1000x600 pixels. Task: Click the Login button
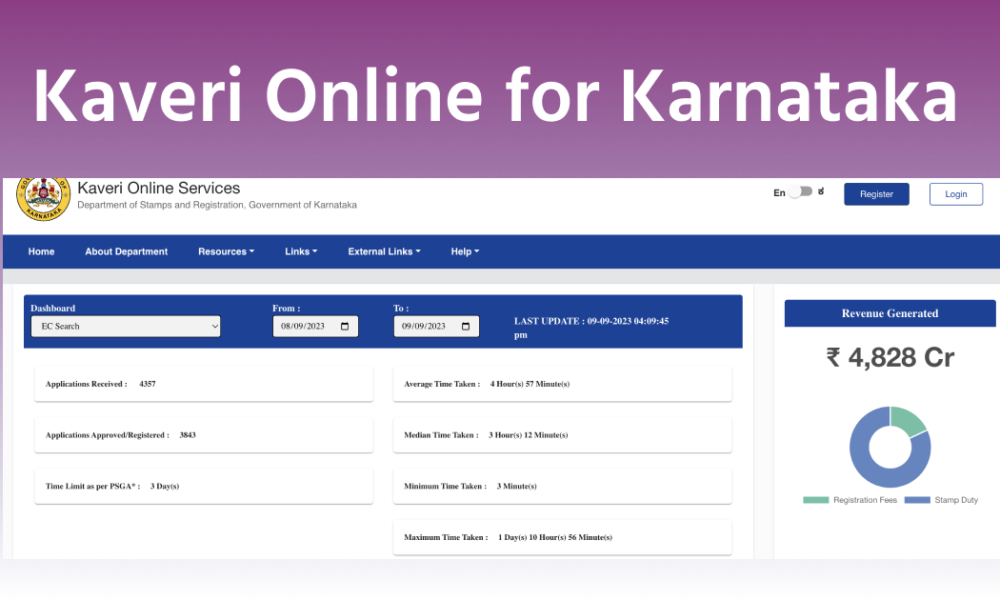(955, 194)
